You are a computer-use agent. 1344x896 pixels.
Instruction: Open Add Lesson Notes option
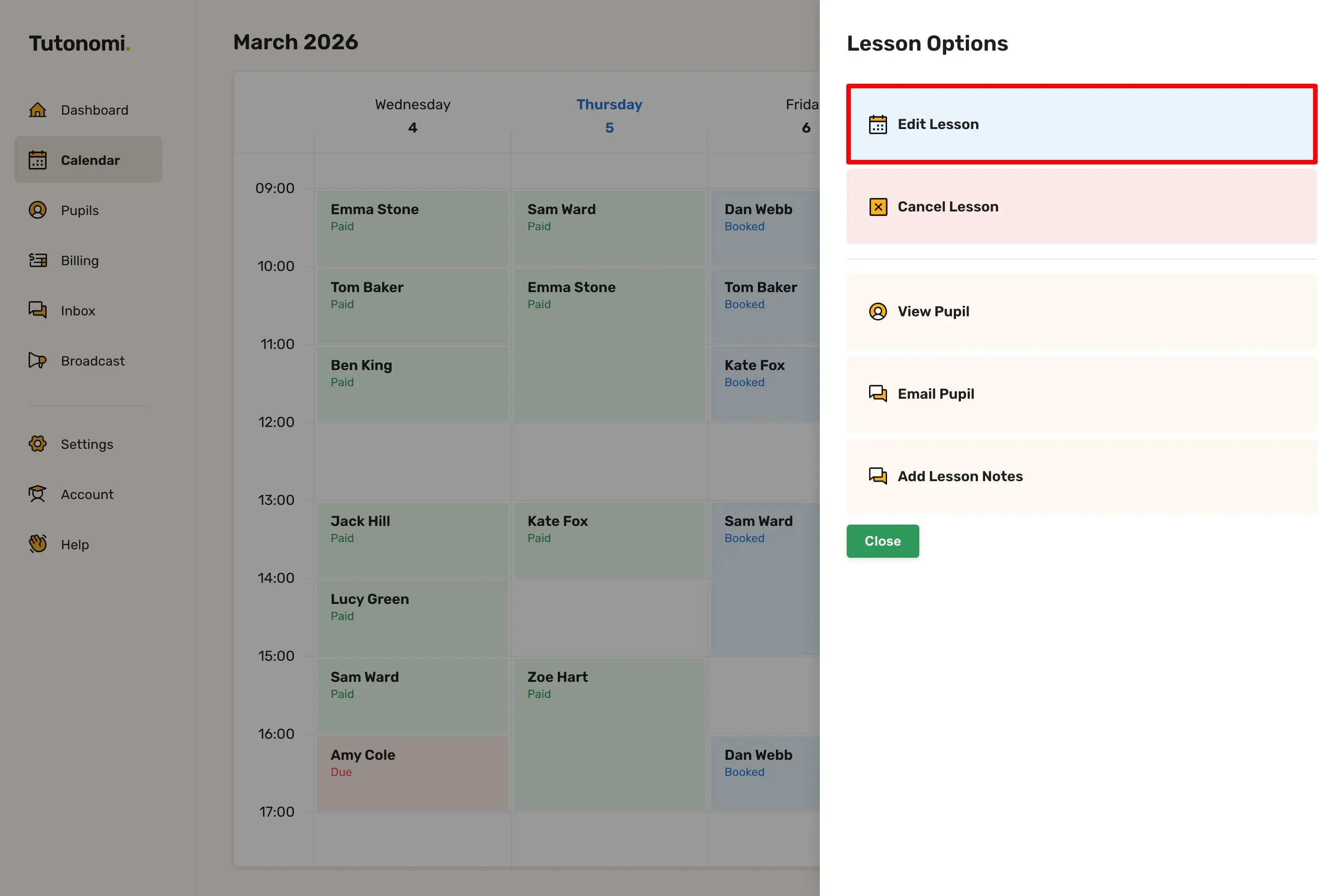(x=1081, y=476)
